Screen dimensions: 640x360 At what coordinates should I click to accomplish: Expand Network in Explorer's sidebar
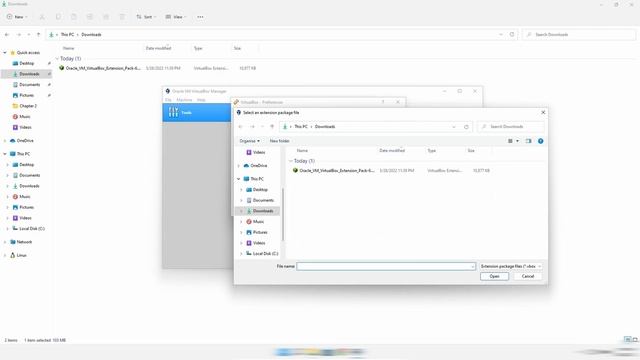coord(5,242)
